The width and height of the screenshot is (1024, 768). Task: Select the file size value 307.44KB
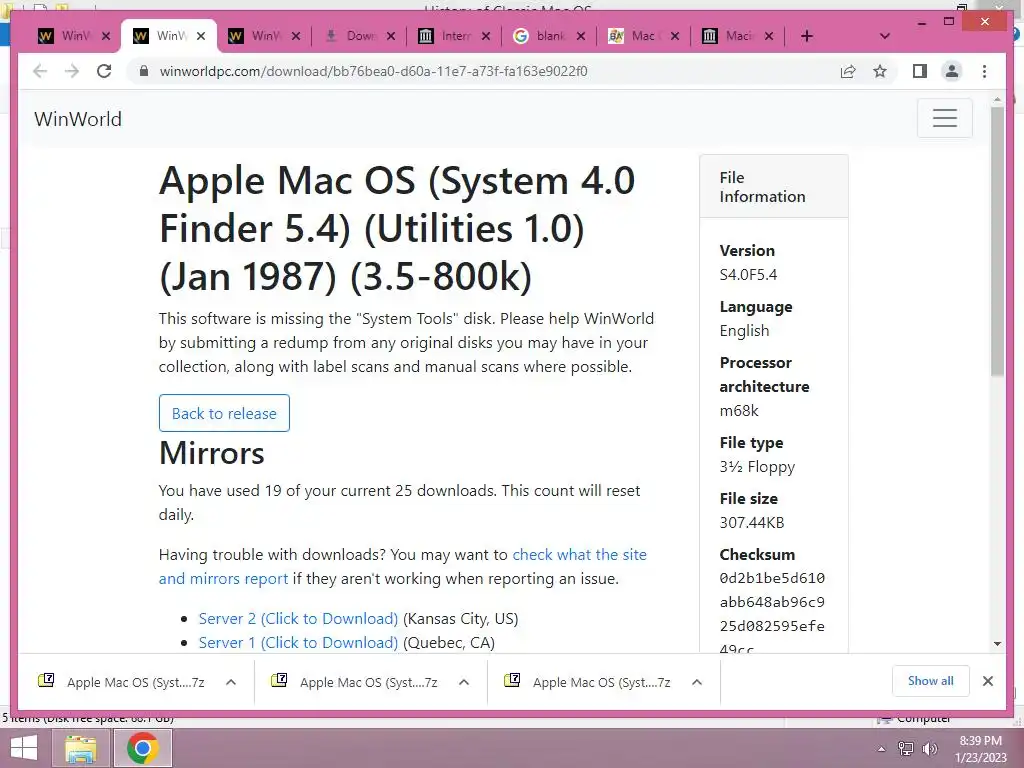752,522
